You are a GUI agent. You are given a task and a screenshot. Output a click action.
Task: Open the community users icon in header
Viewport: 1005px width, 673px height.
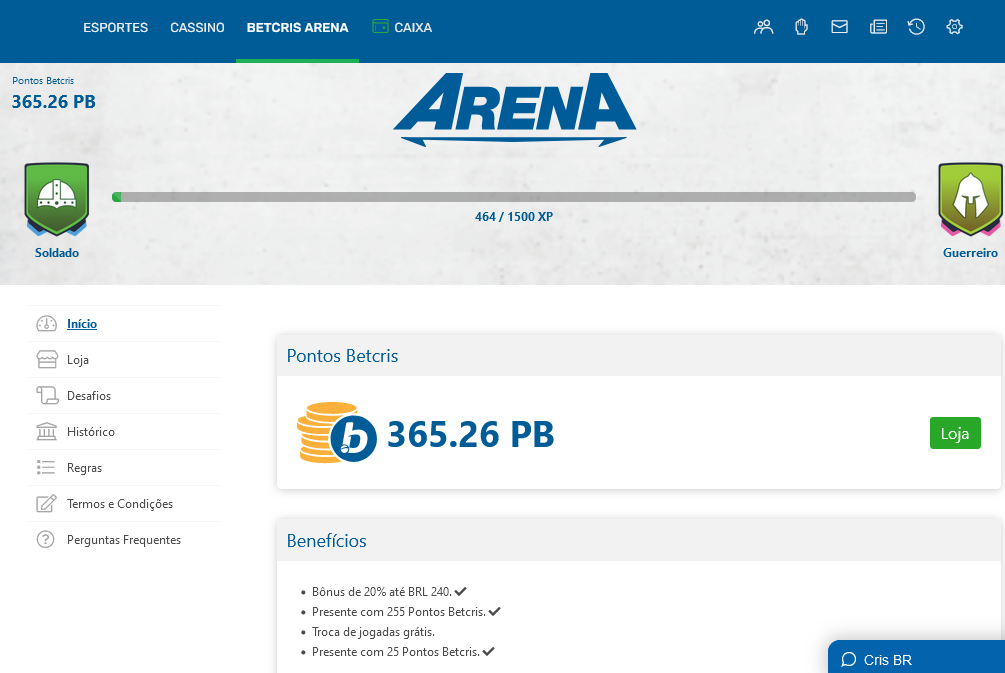763,27
